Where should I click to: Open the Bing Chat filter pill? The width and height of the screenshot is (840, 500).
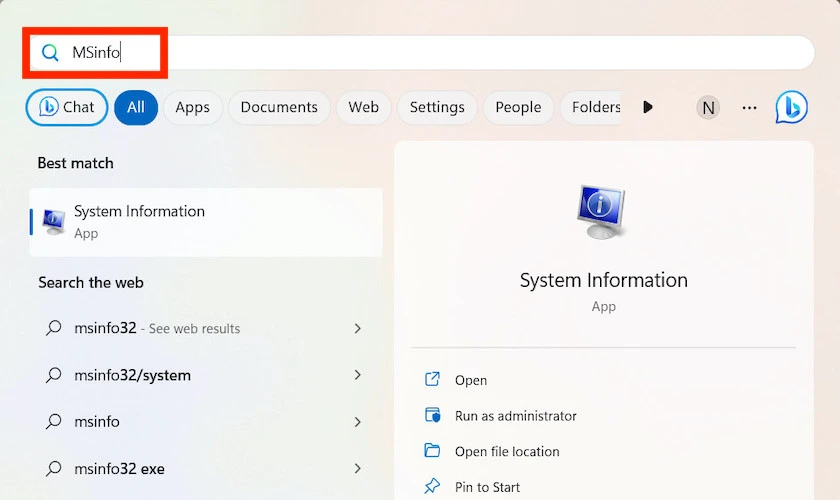coord(67,107)
